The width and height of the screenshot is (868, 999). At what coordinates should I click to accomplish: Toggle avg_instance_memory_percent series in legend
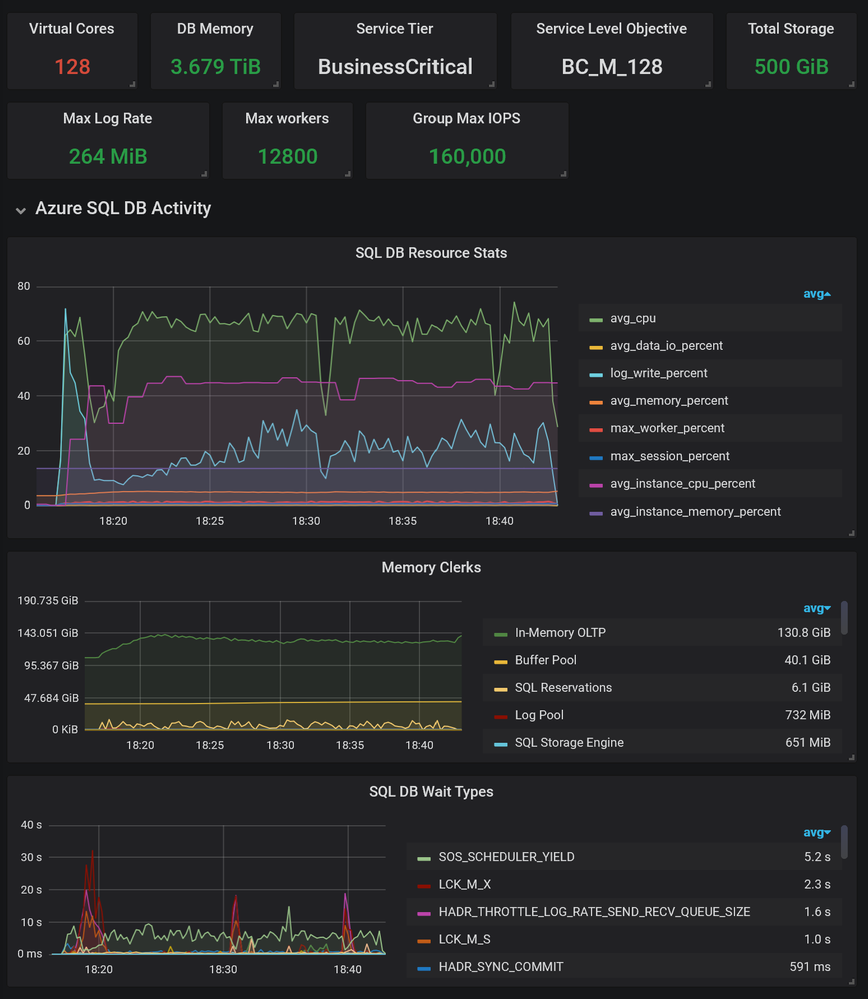[695, 512]
